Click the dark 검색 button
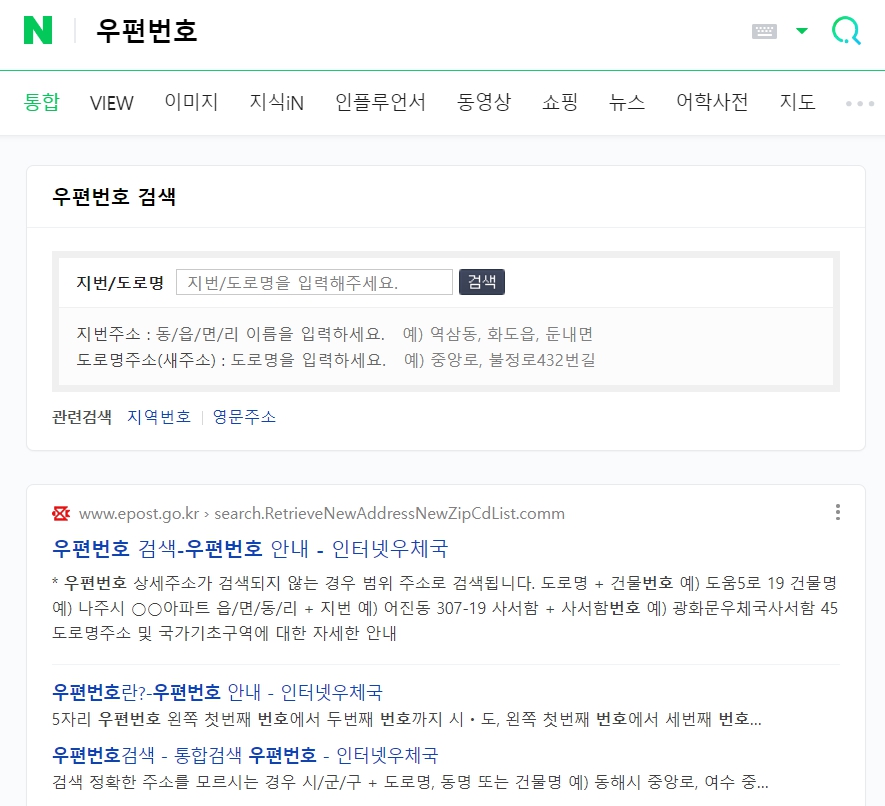Screen dimensions: 885x806 coord(481,282)
